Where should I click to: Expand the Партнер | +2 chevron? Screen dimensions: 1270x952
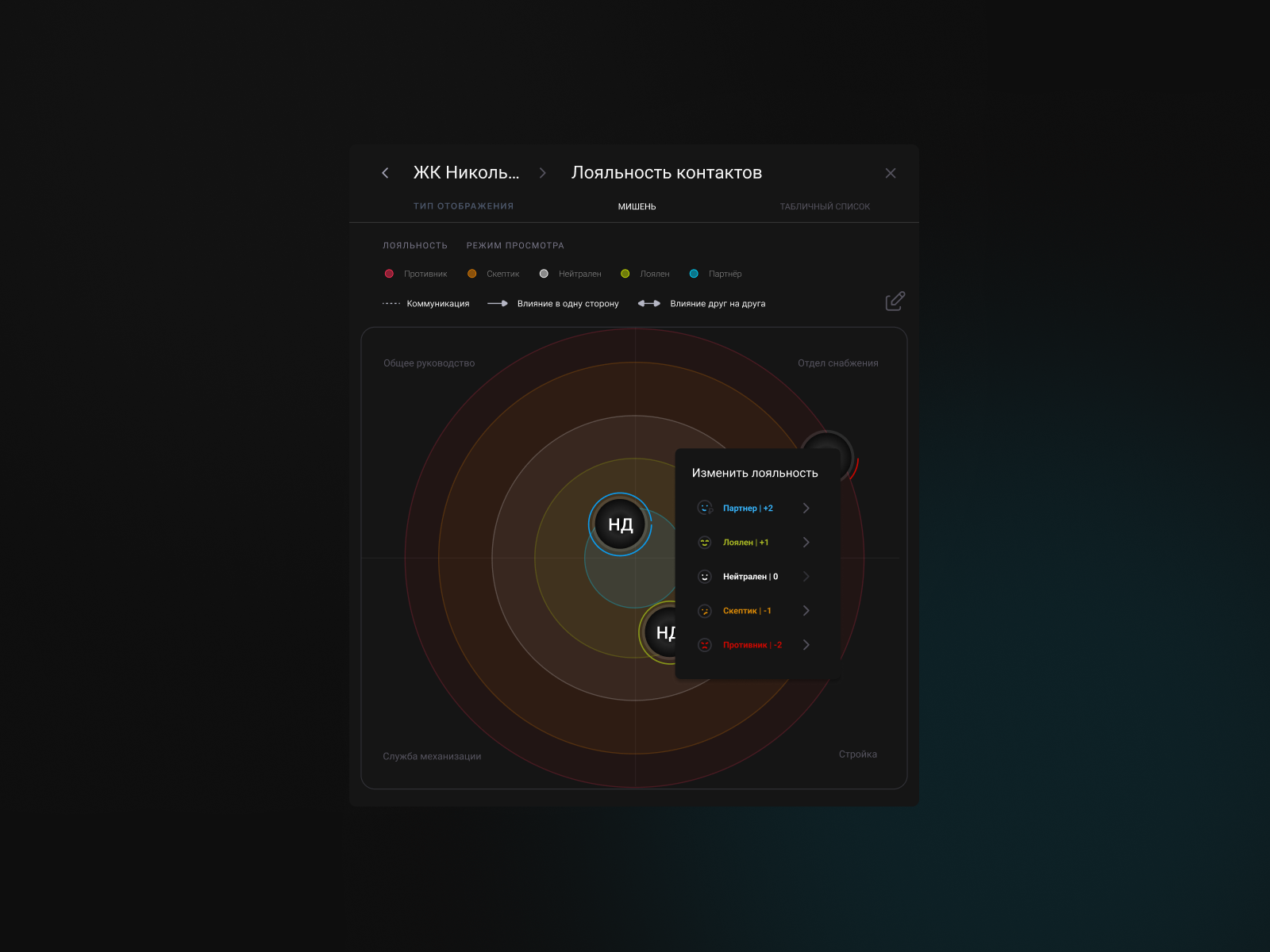pos(806,508)
